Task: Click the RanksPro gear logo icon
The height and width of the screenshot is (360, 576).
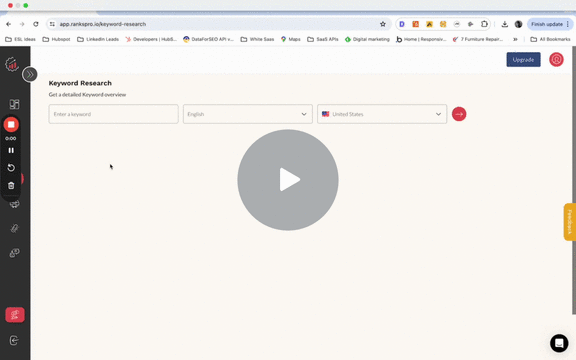Action: tap(12, 64)
